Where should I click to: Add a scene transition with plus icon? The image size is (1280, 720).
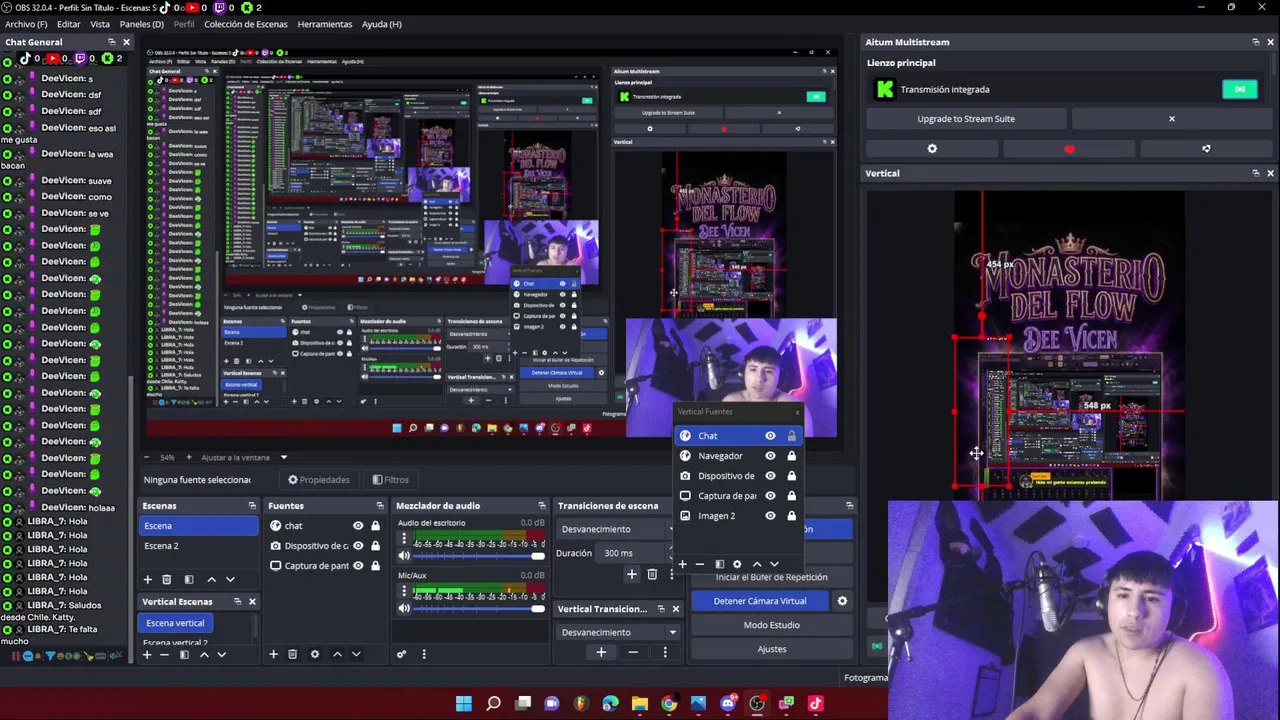[631, 574]
